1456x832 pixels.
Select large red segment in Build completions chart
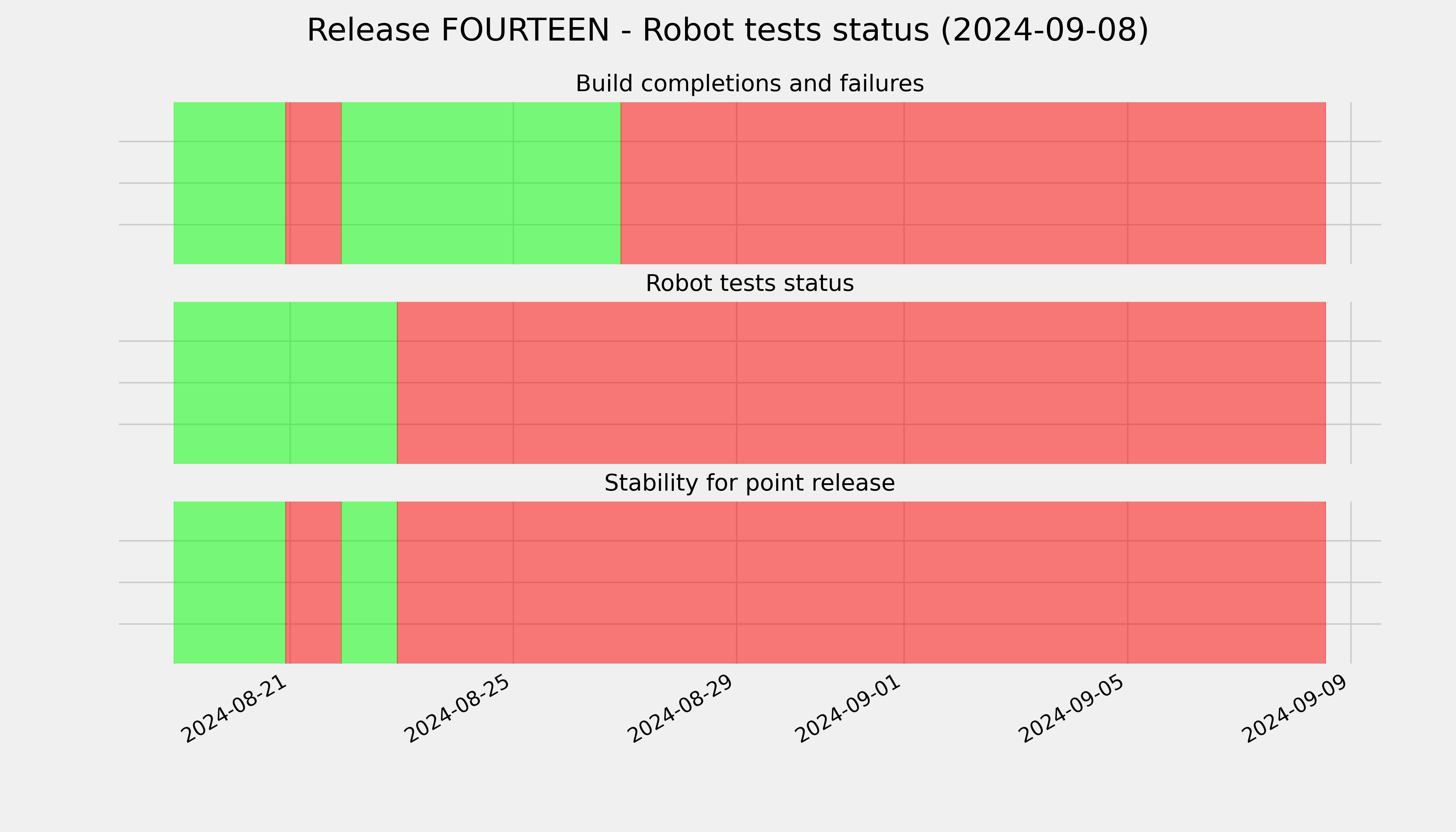[973, 183]
